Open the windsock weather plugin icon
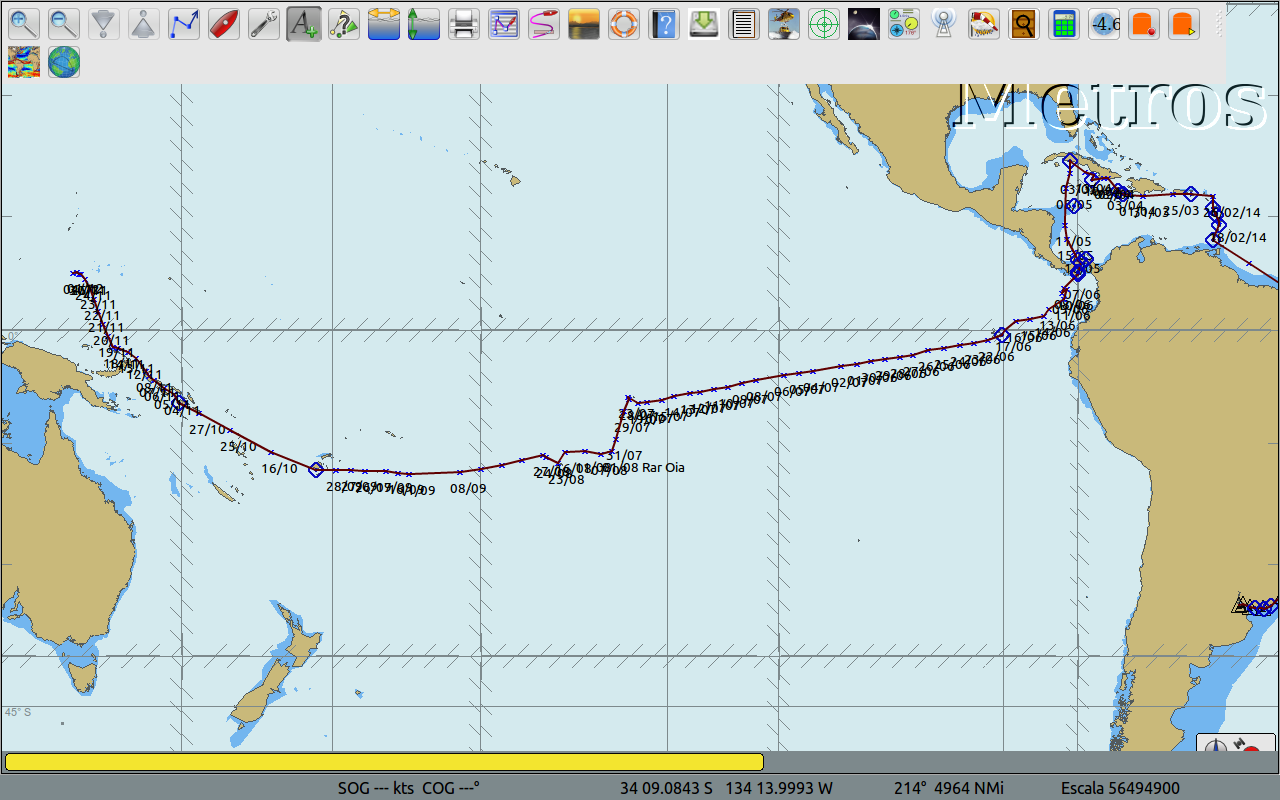Viewport: 1280px width, 800px height. pyautogui.click(x=984, y=23)
